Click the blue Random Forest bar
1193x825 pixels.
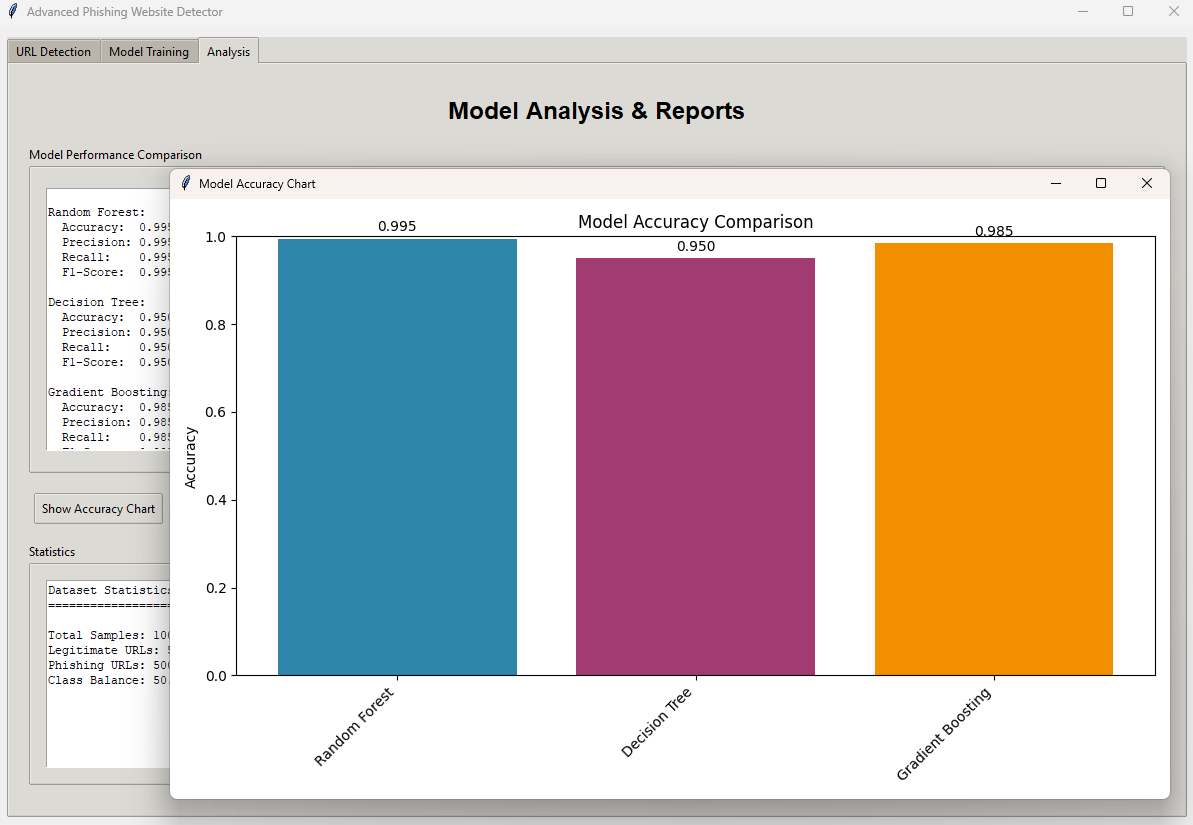[x=397, y=457]
